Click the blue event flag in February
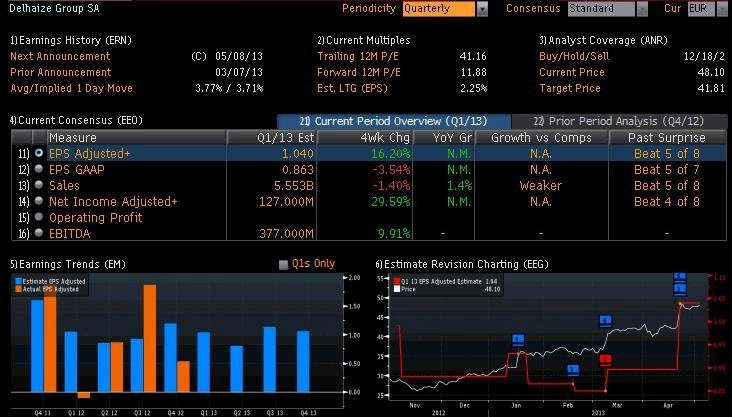732x417 pixels. pos(573,370)
